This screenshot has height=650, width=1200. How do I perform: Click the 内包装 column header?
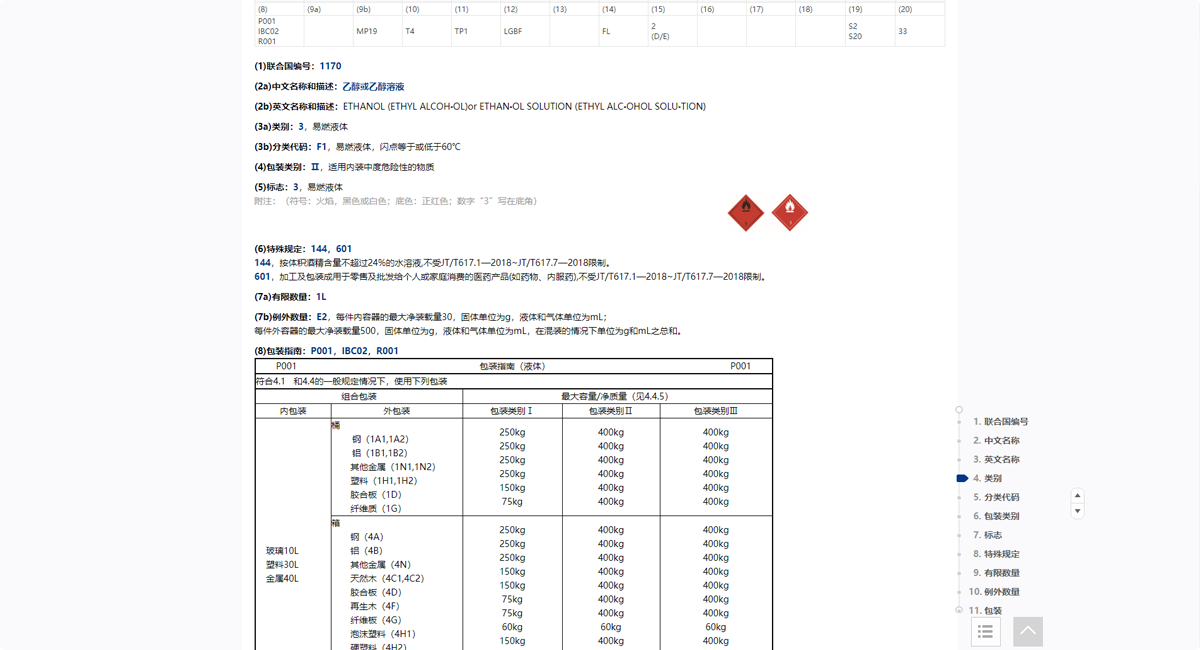tap(293, 411)
